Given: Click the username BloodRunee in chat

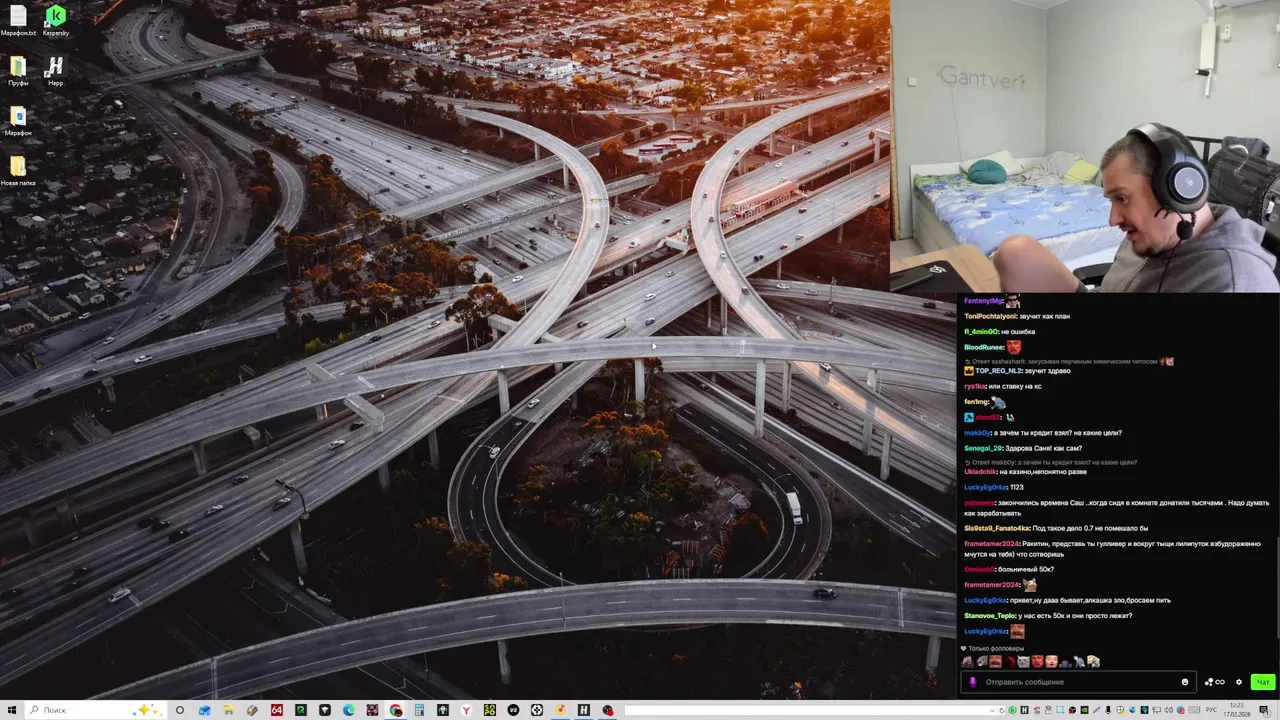Looking at the screenshot, I should click(983, 347).
